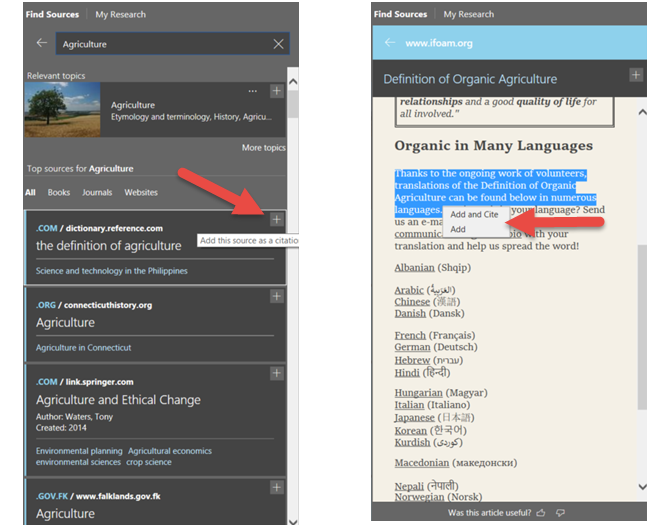Click Definition of Organic Agriculture title

(470, 79)
